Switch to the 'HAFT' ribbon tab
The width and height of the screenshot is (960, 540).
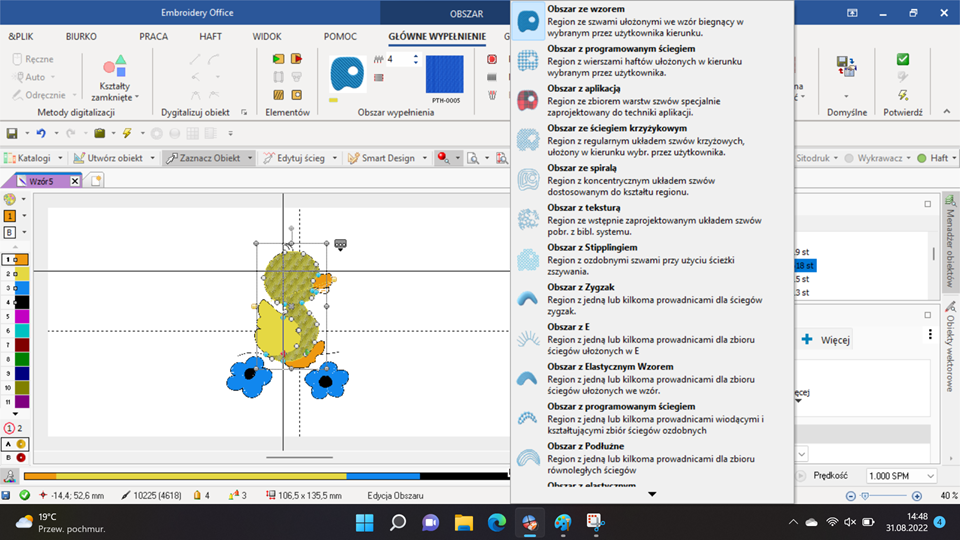210,36
